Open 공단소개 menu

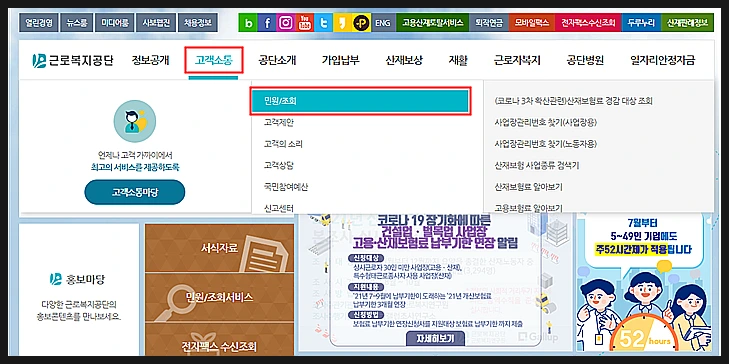(x=278, y=60)
